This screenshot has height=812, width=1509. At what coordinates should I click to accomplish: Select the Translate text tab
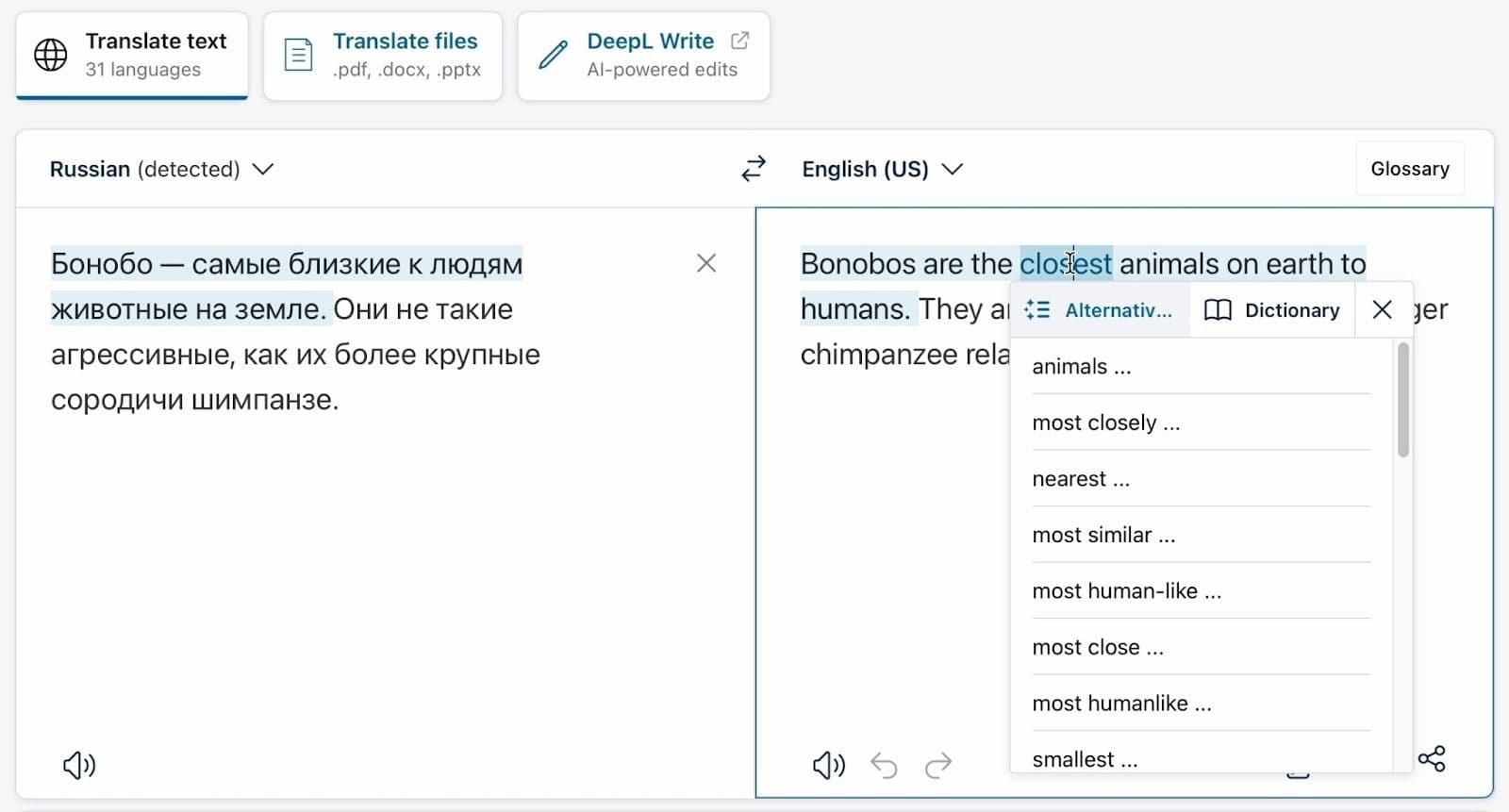[132, 55]
